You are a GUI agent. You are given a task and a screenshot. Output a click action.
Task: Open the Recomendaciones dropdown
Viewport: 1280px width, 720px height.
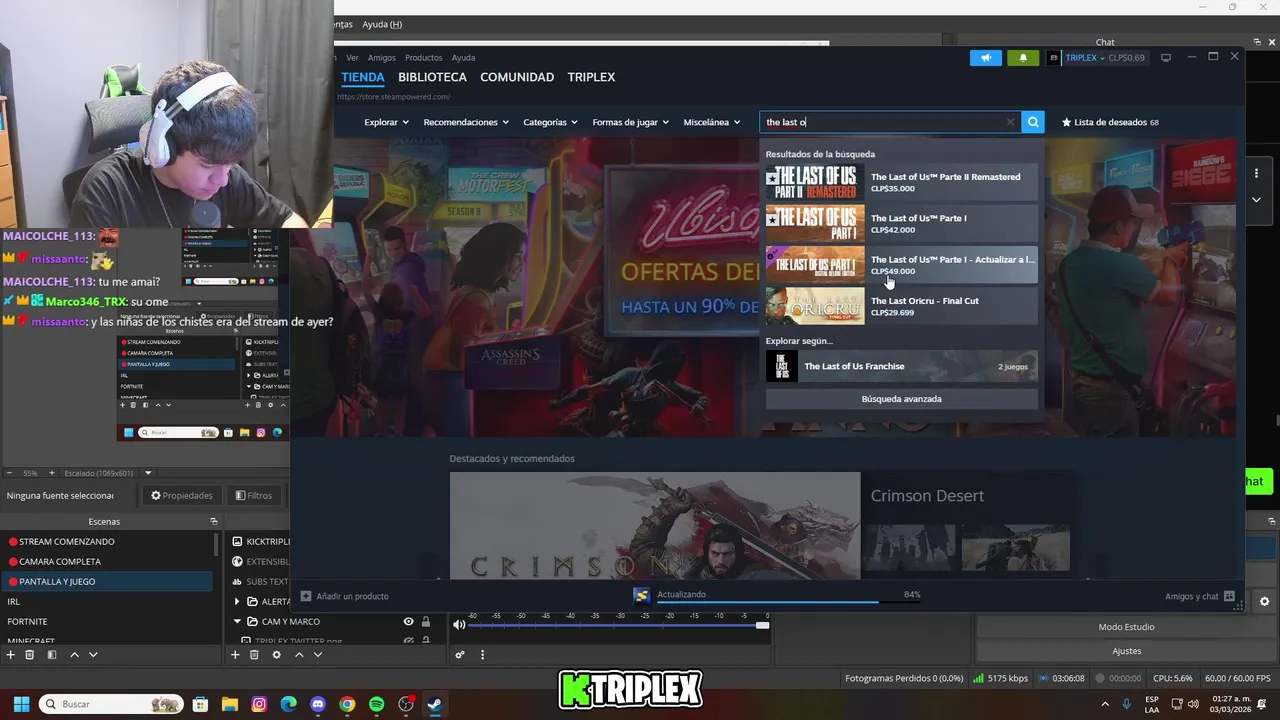coord(466,122)
